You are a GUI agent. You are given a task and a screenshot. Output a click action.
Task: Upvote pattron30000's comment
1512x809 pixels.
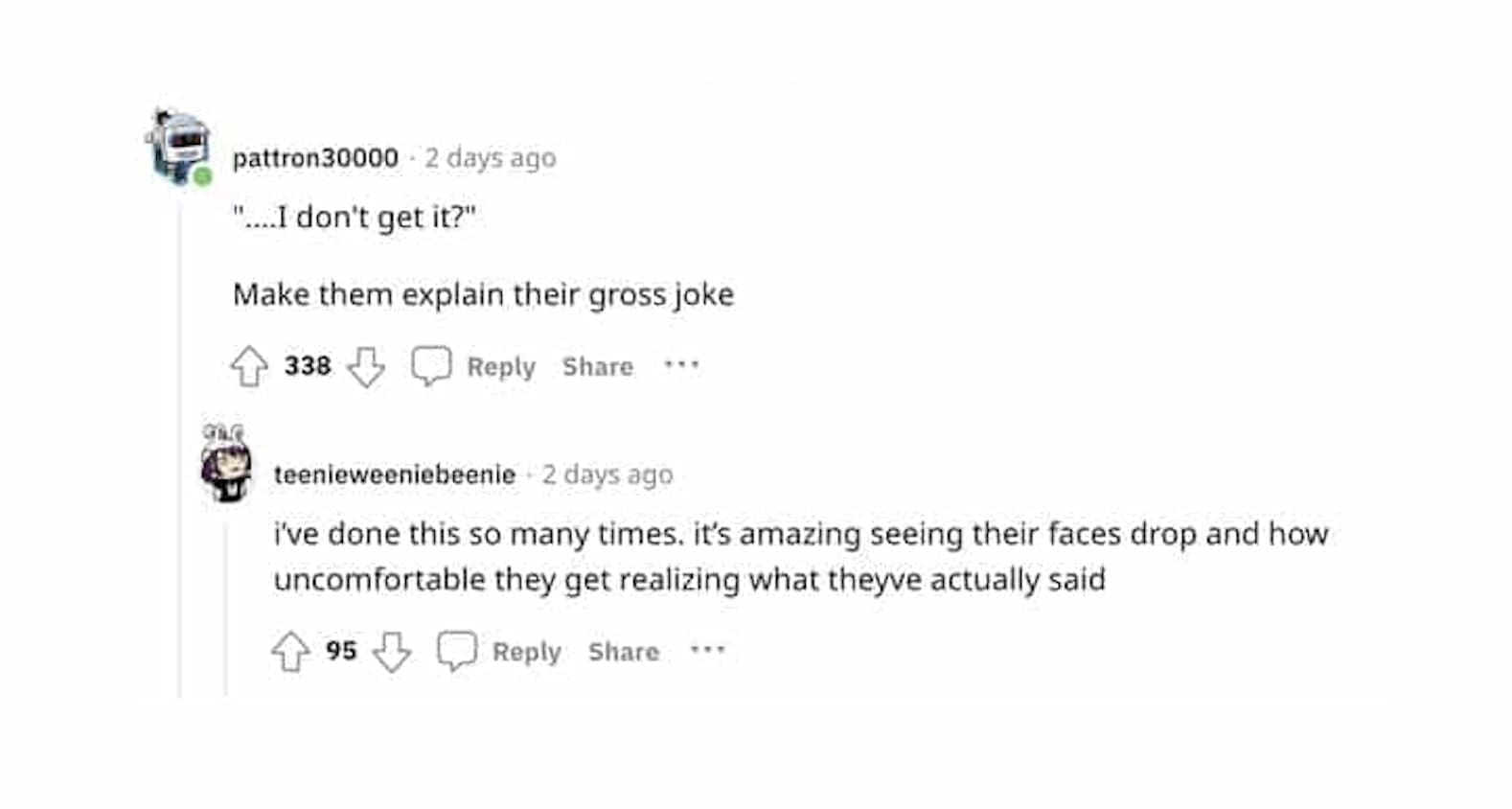point(250,366)
